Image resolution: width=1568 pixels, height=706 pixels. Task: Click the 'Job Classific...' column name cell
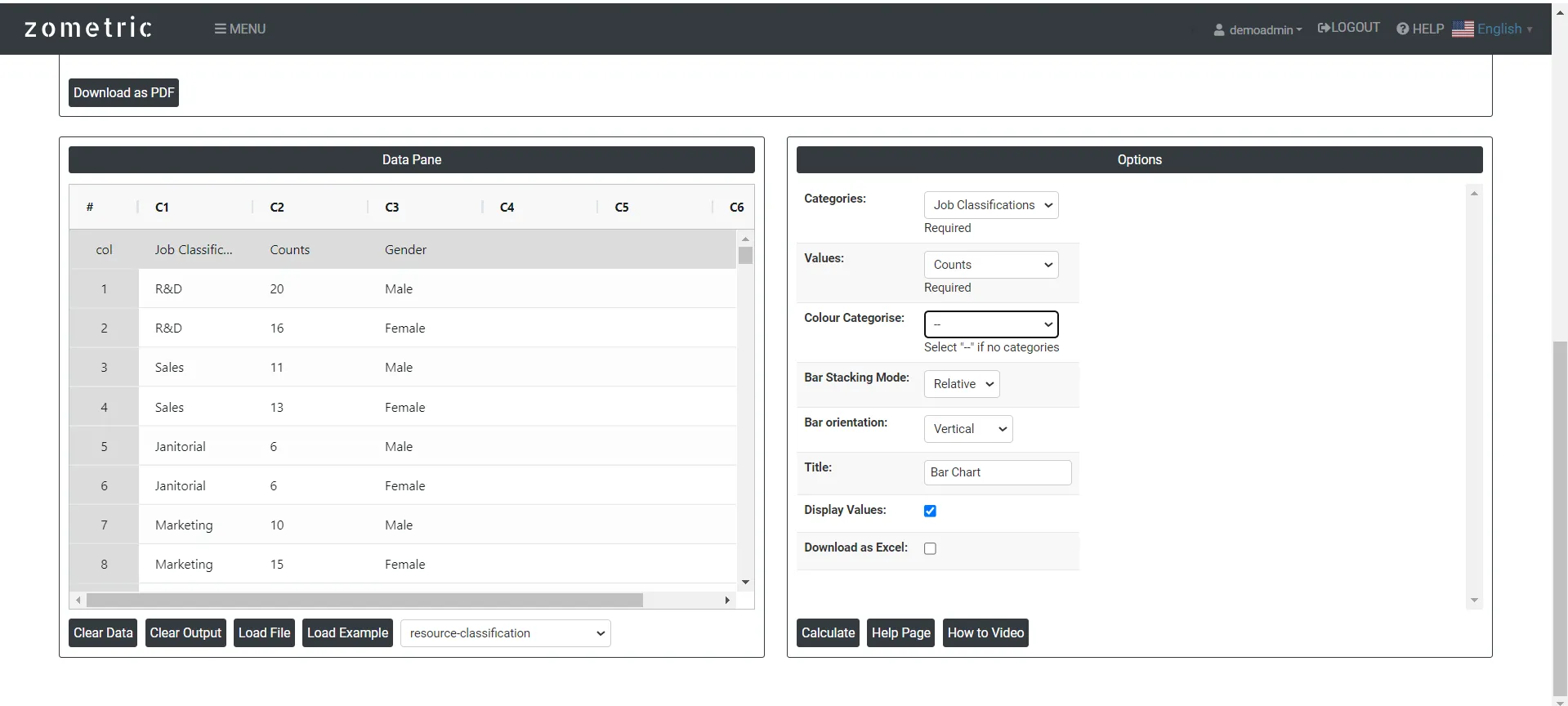196,249
